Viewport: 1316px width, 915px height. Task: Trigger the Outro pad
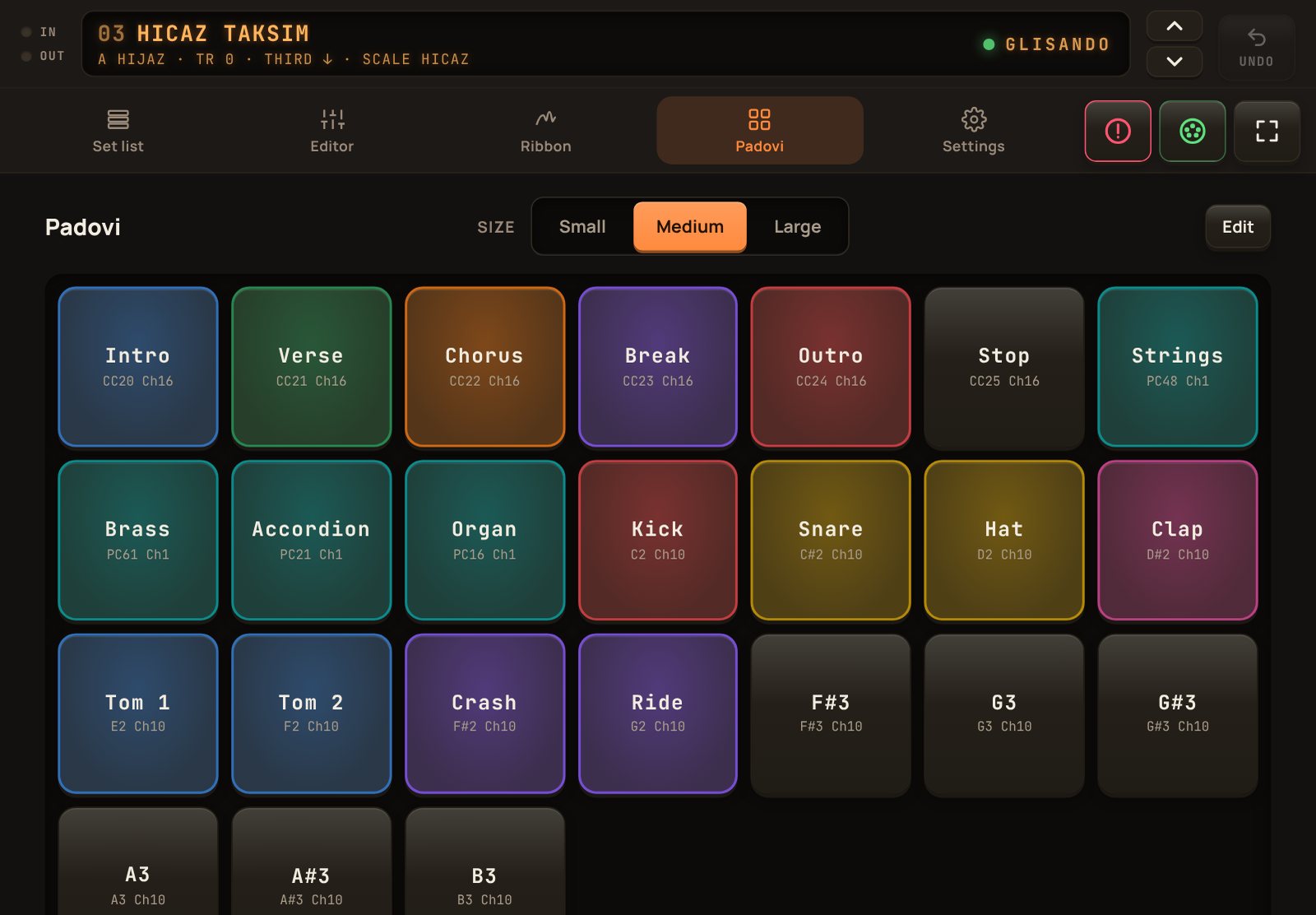(x=831, y=367)
